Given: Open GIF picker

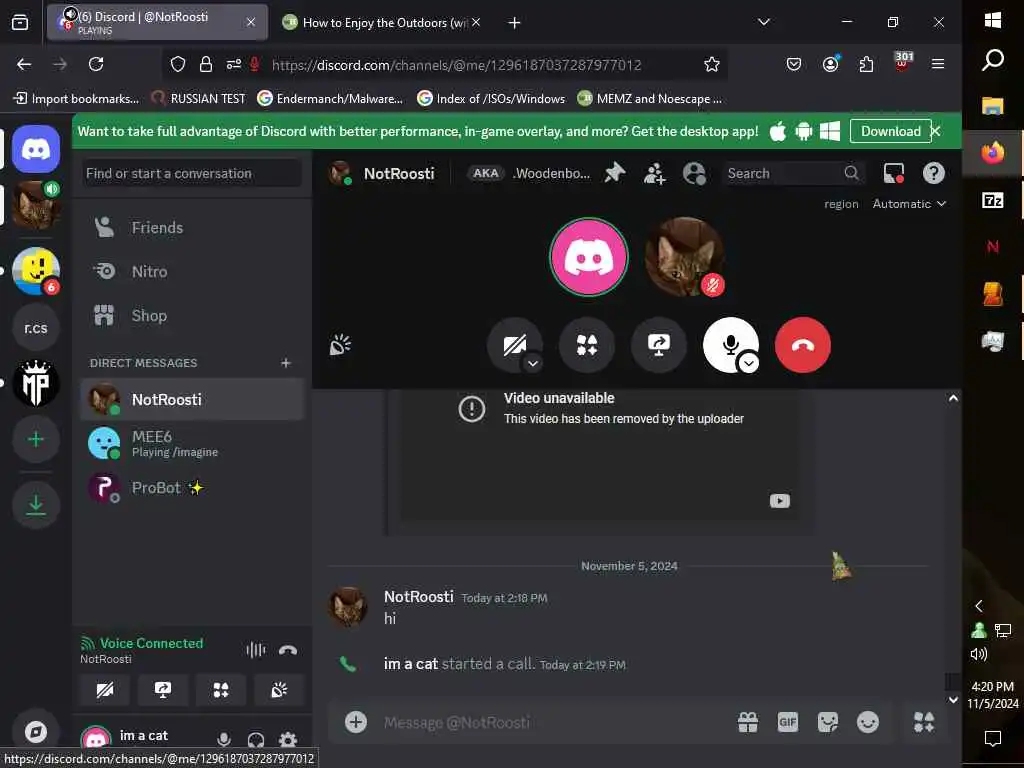Looking at the screenshot, I should pos(788,722).
